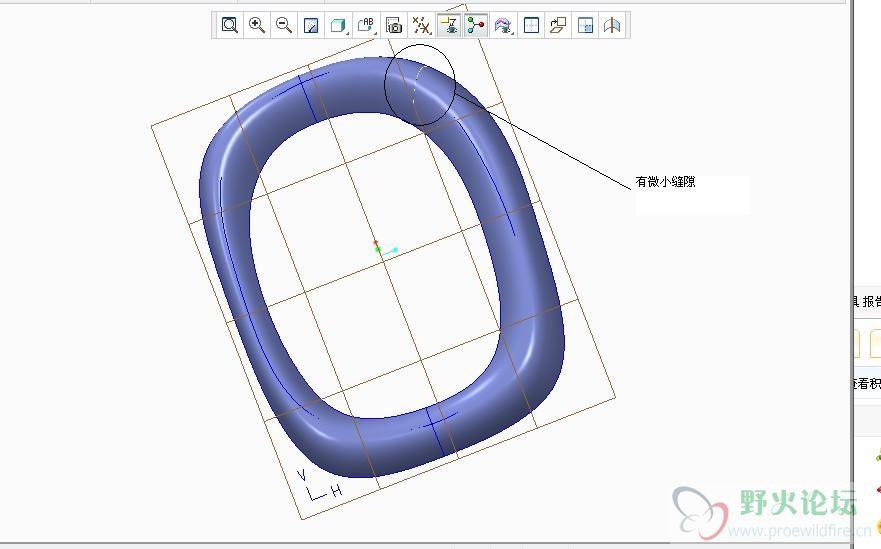Open the datum display filters dropdown
Image resolution: width=881 pixels, height=549 pixels.
pos(421,25)
